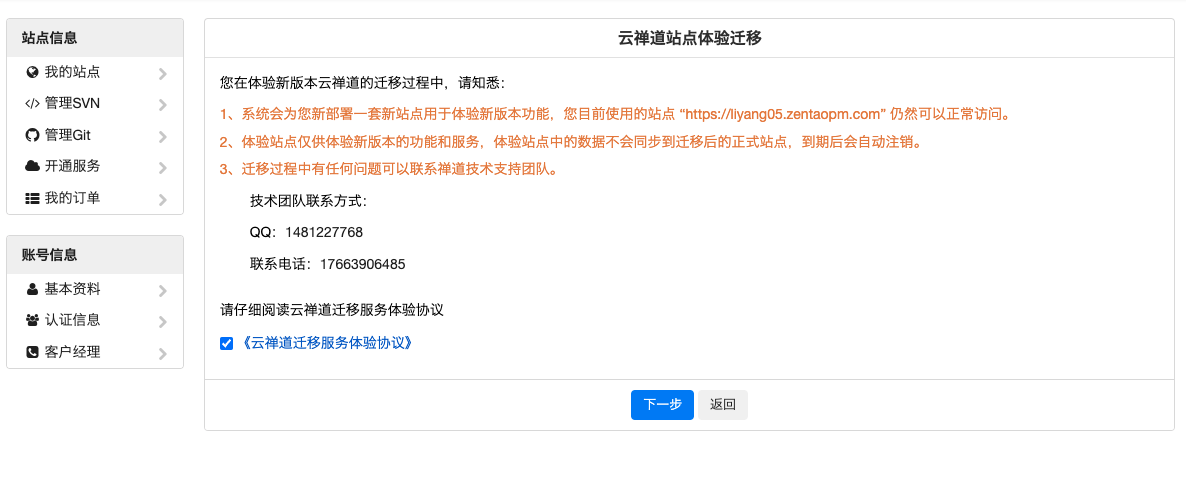
Task: Click the user icon beside 基本资料
Action: click(32, 289)
